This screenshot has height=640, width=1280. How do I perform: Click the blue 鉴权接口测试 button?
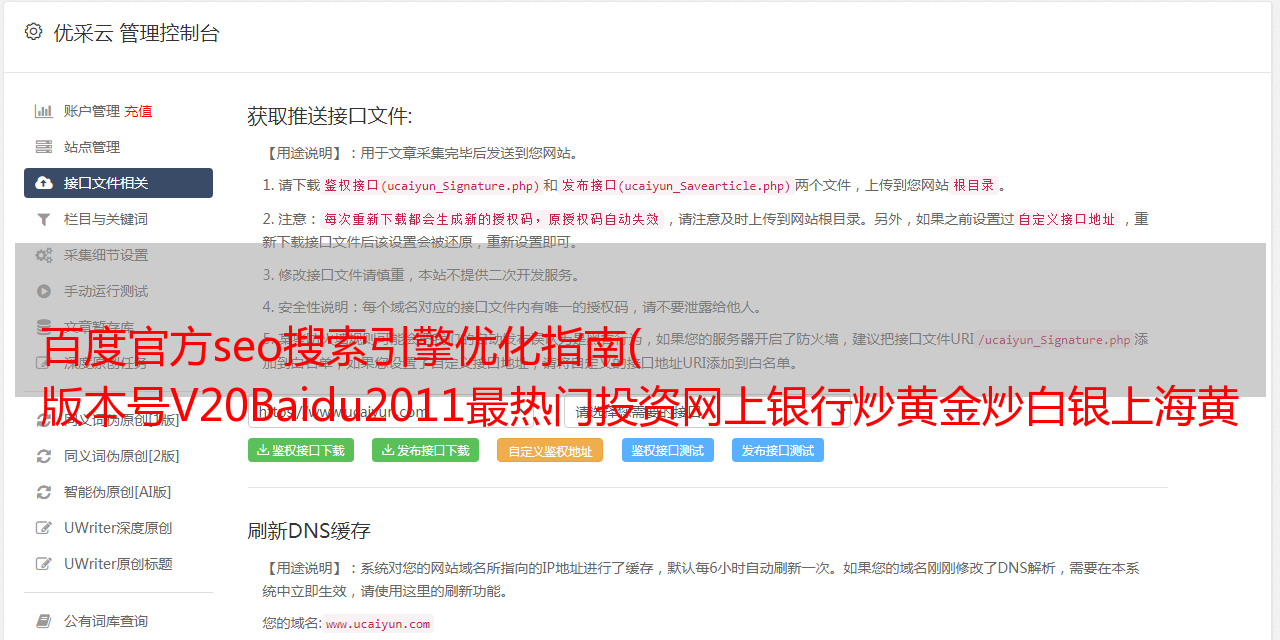[x=668, y=450]
